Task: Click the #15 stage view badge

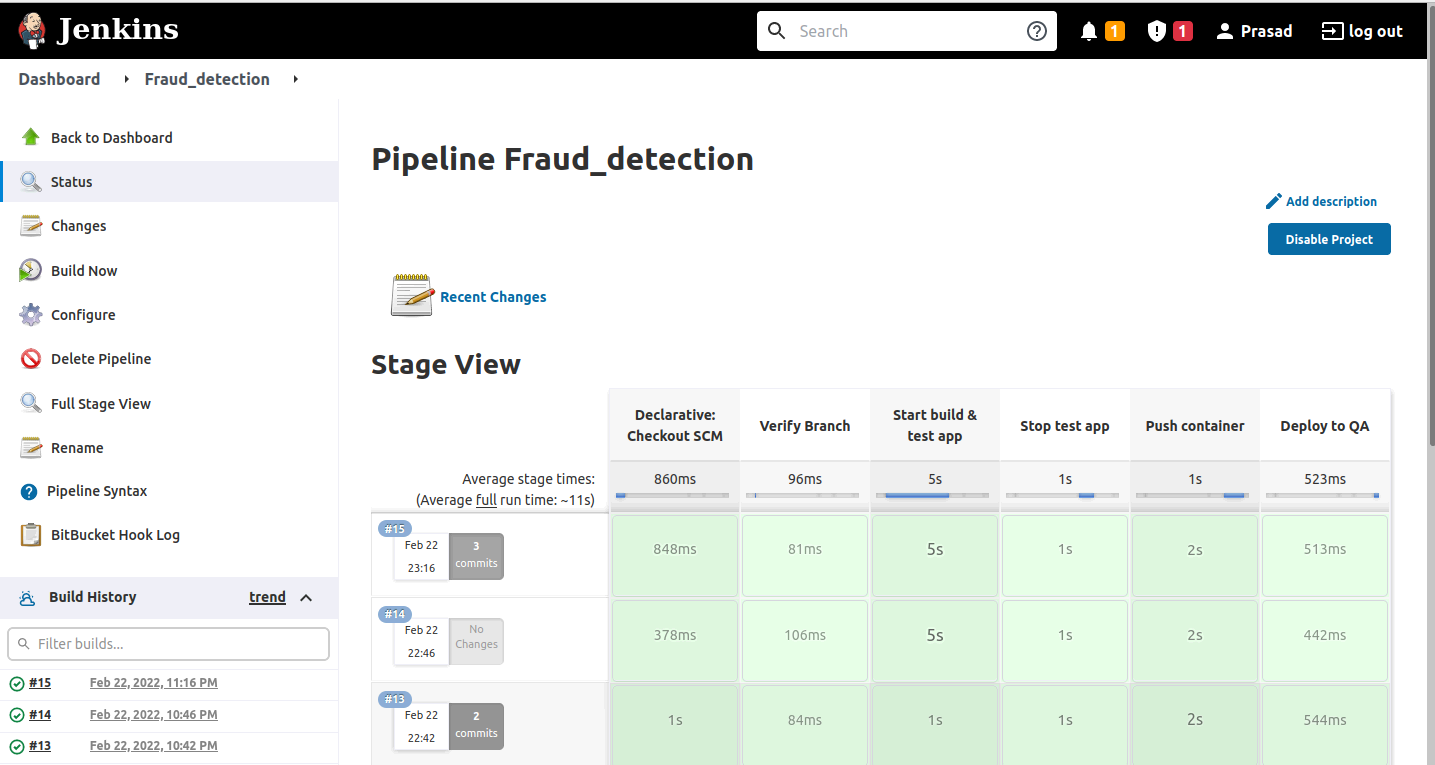Action: click(395, 529)
